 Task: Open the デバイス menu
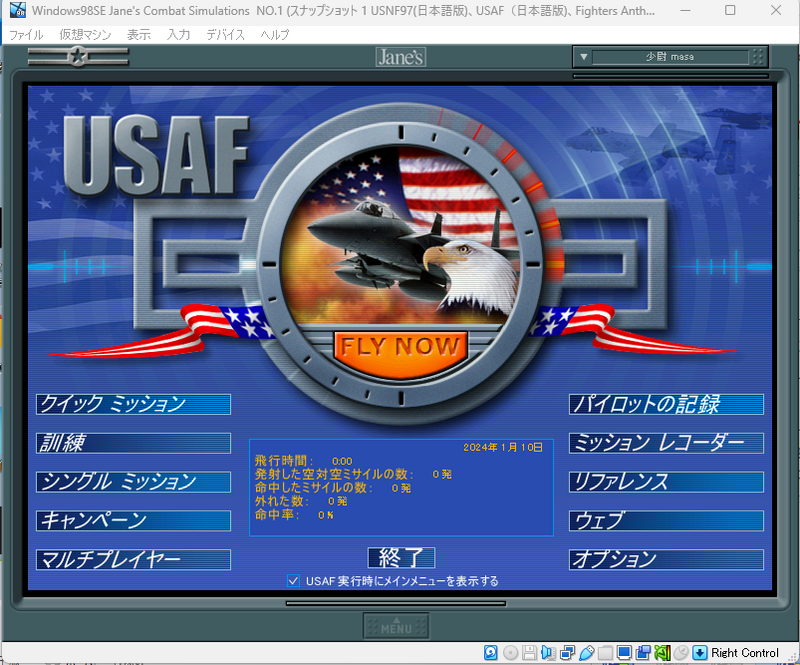point(226,35)
